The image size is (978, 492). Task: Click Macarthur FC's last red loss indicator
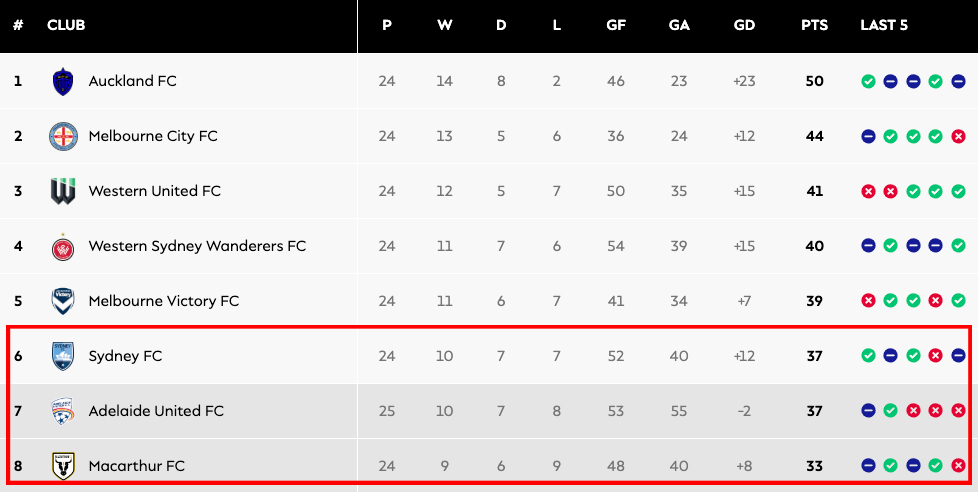[958, 466]
